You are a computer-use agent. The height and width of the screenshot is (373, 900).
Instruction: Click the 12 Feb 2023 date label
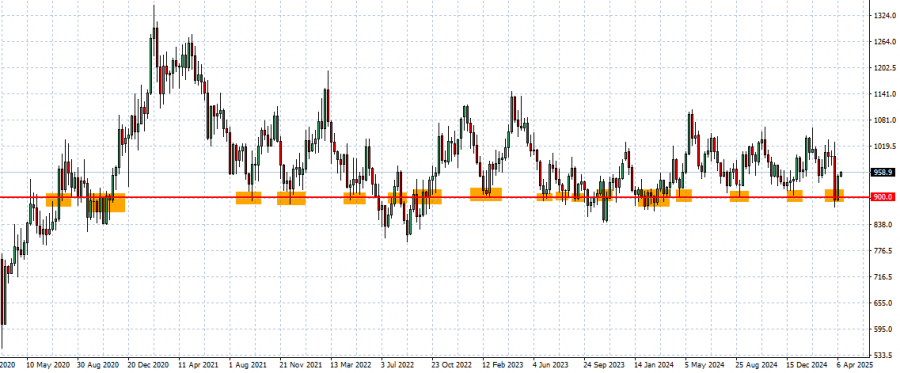point(503,364)
